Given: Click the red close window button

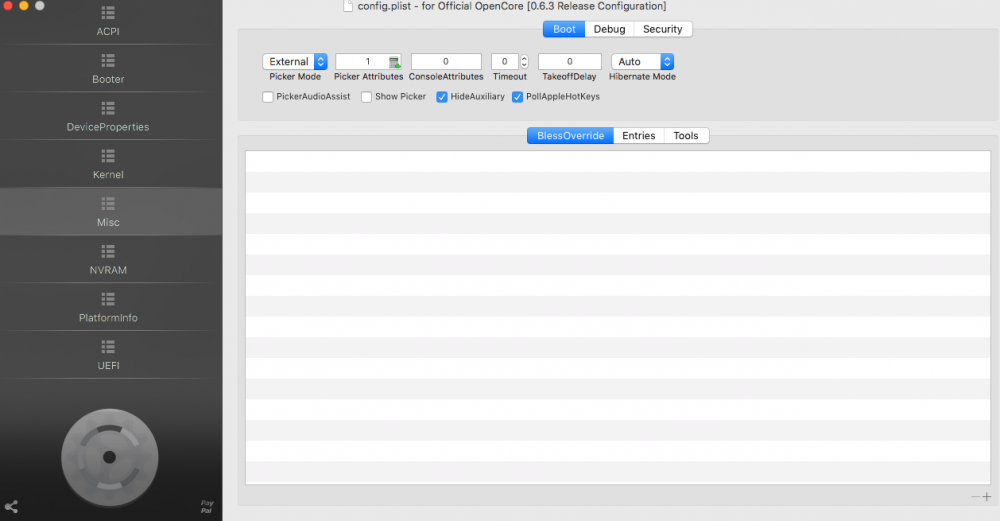Looking at the screenshot, I should (x=8, y=5).
